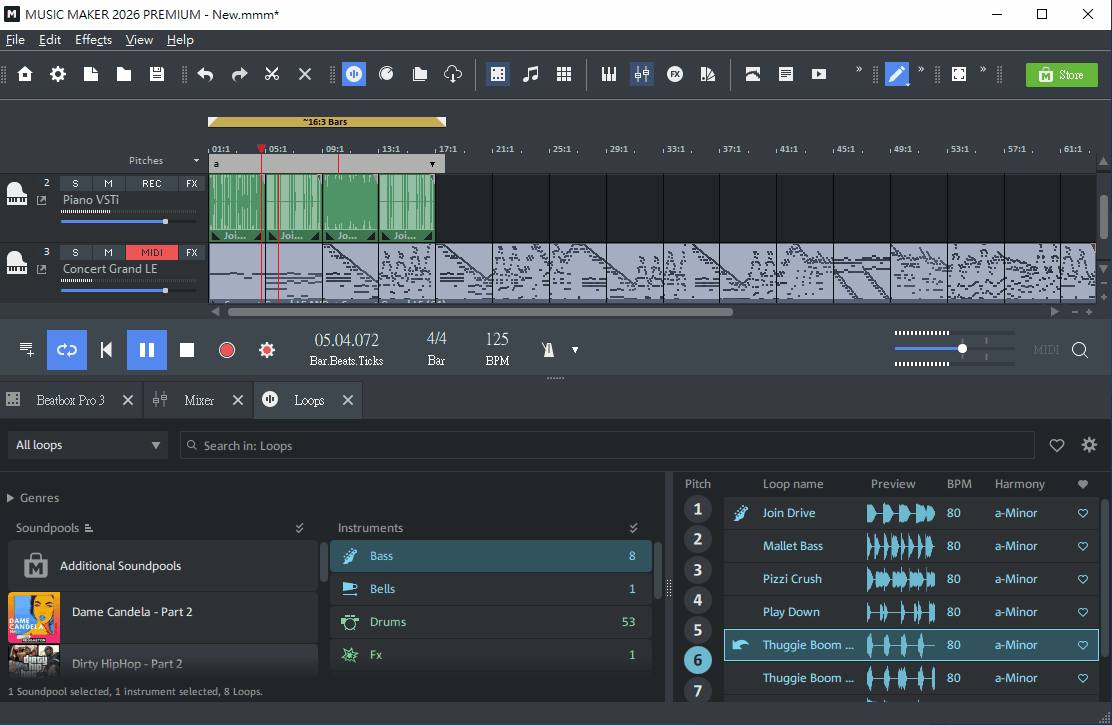
Task: Select pitch 6 for the loop
Action: [x=698, y=660]
